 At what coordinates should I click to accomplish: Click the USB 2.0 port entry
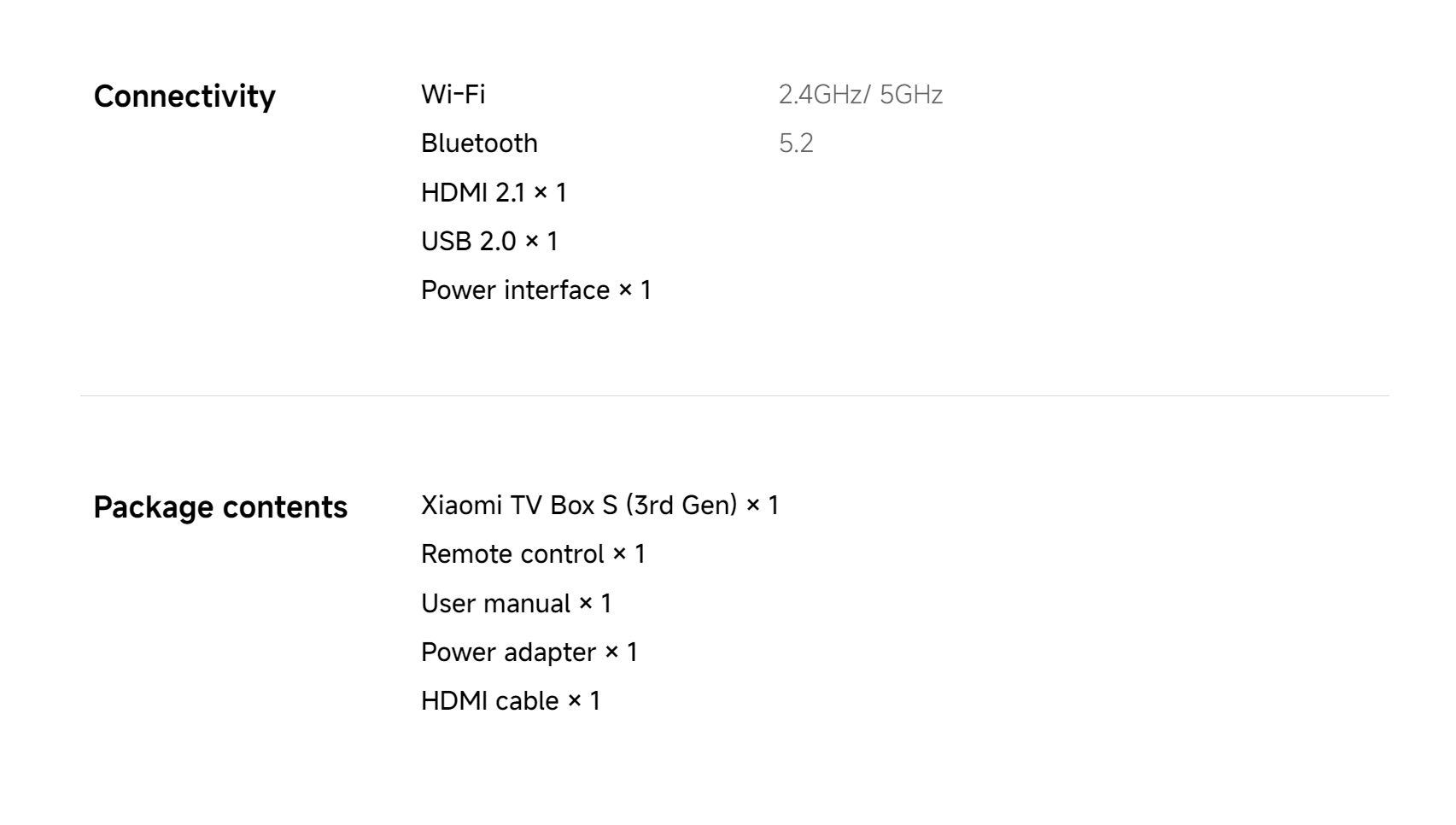[x=489, y=241]
